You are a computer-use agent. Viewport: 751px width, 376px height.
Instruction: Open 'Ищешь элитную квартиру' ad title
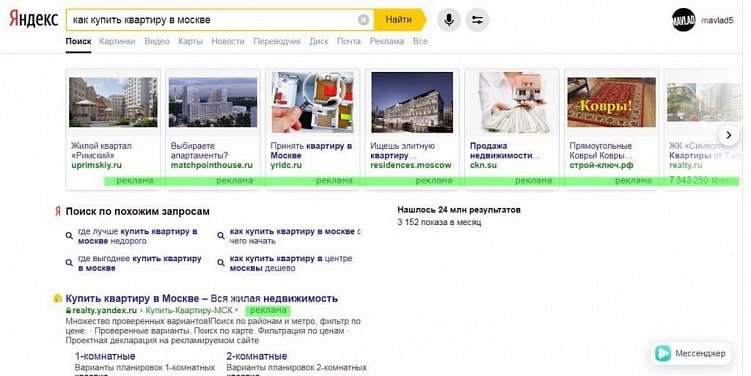coord(402,150)
